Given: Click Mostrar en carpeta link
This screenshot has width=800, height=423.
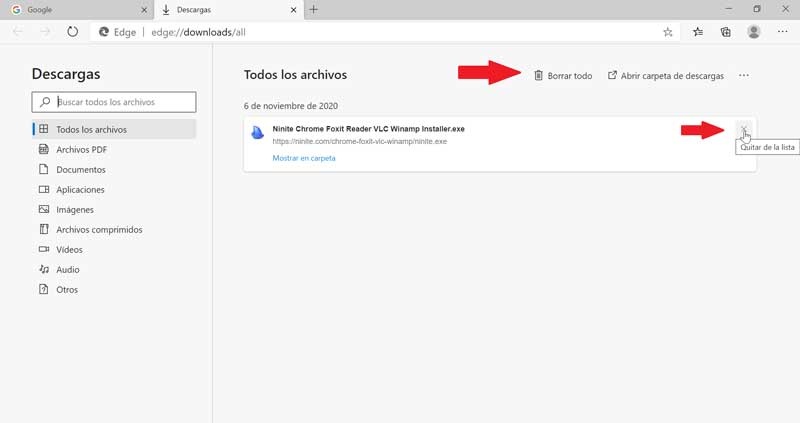Looking at the screenshot, I should tap(304, 158).
